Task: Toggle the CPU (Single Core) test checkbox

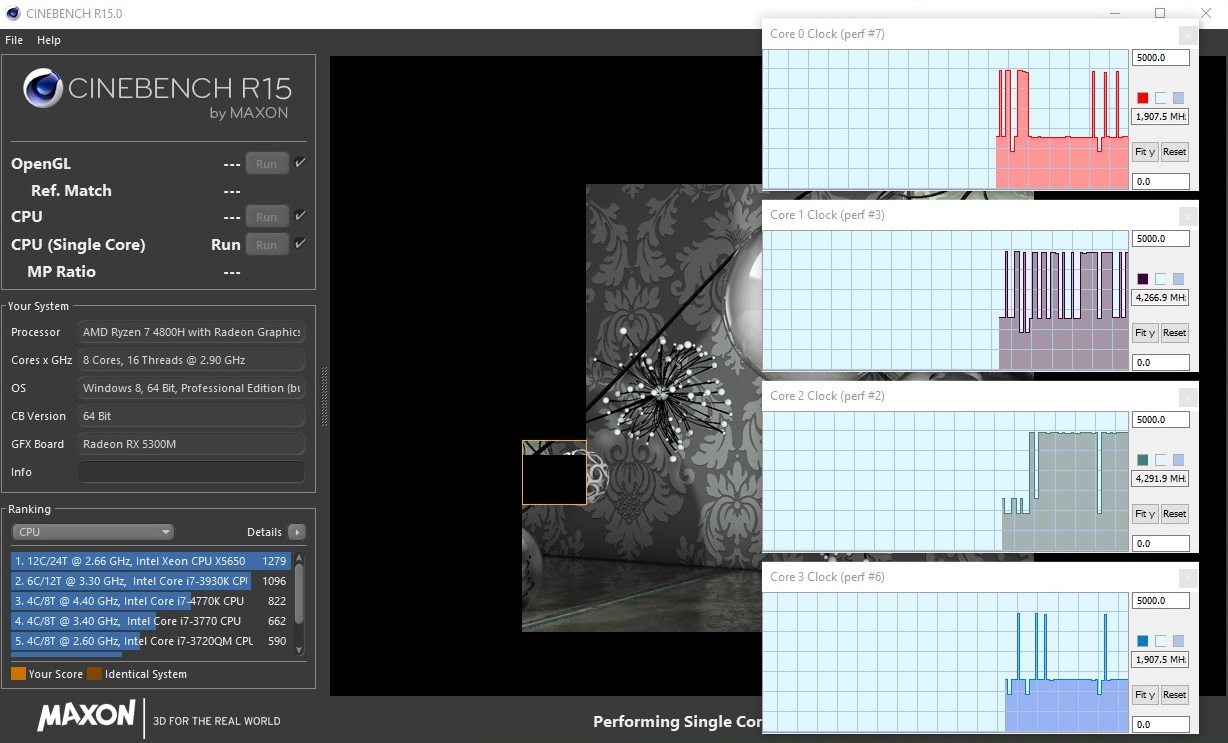Action: coord(300,244)
